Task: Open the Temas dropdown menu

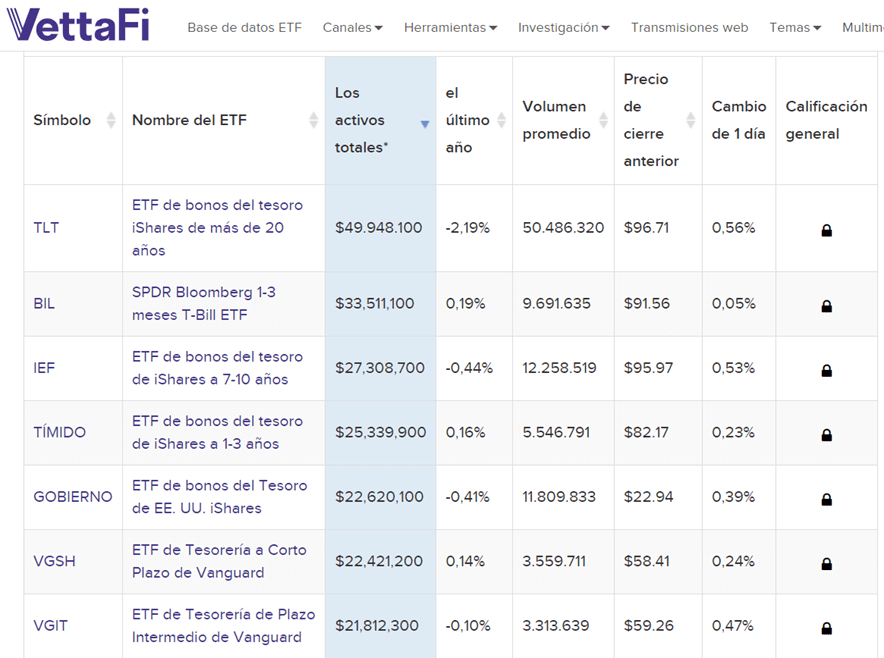Action: [795, 28]
